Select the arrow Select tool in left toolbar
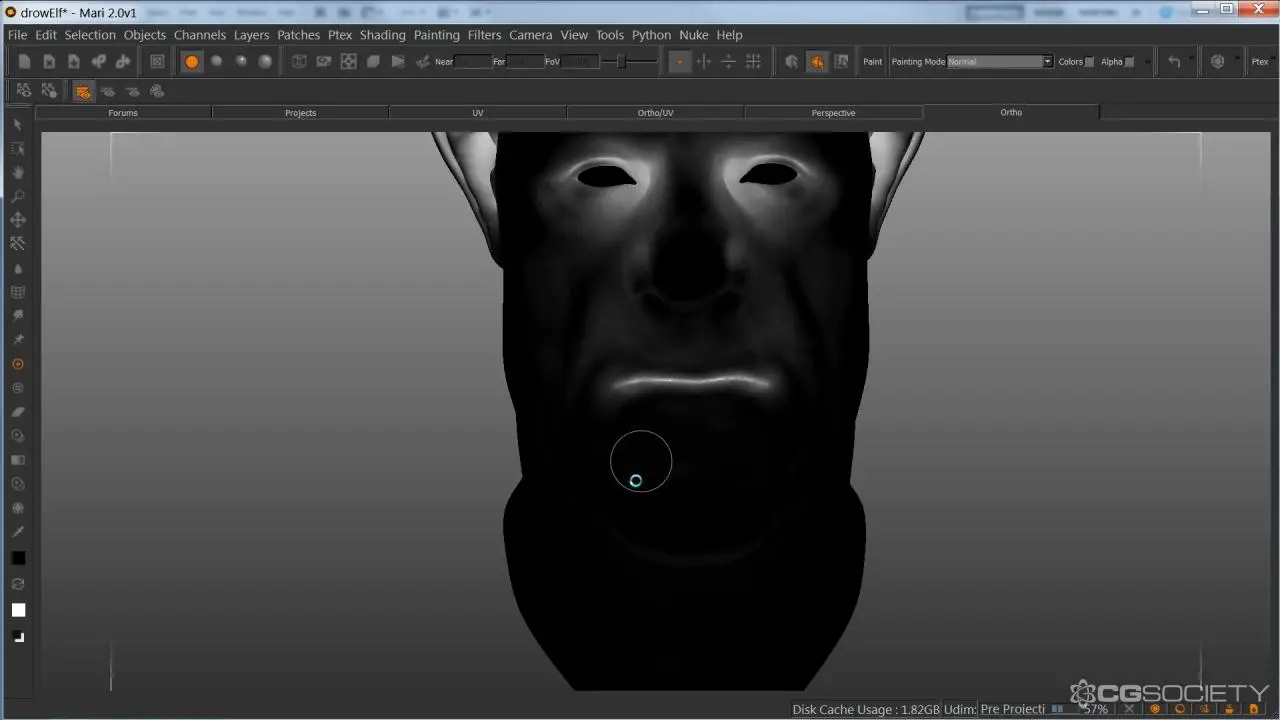Screen dimensions: 1280x720 coord(18,124)
